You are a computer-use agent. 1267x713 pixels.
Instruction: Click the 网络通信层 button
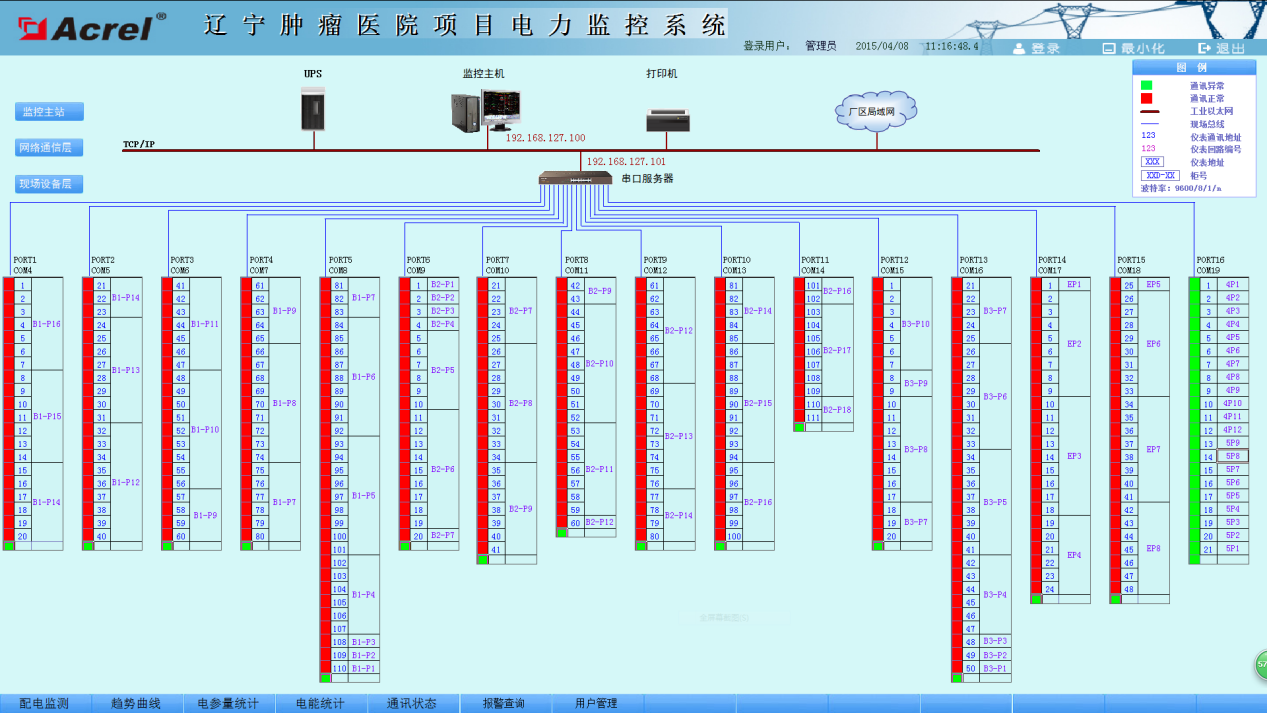49,148
